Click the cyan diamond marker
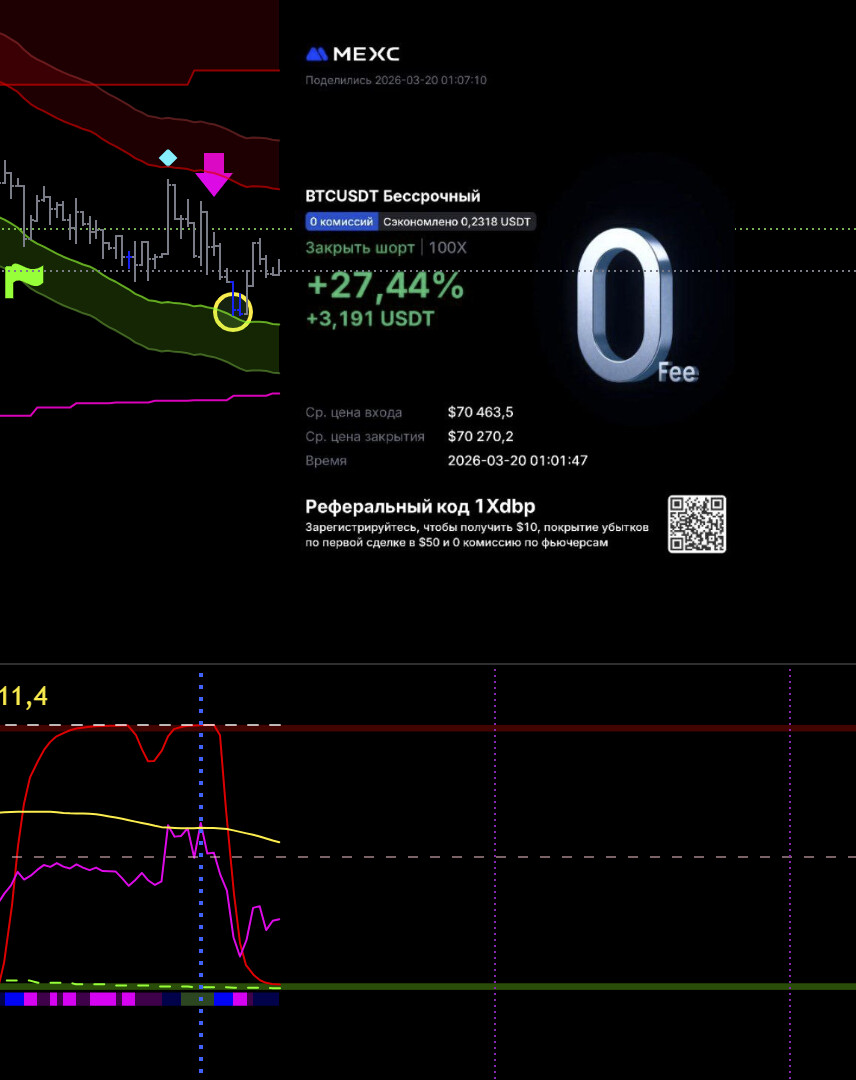The width and height of the screenshot is (856, 1080). click(x=168, y=157)
